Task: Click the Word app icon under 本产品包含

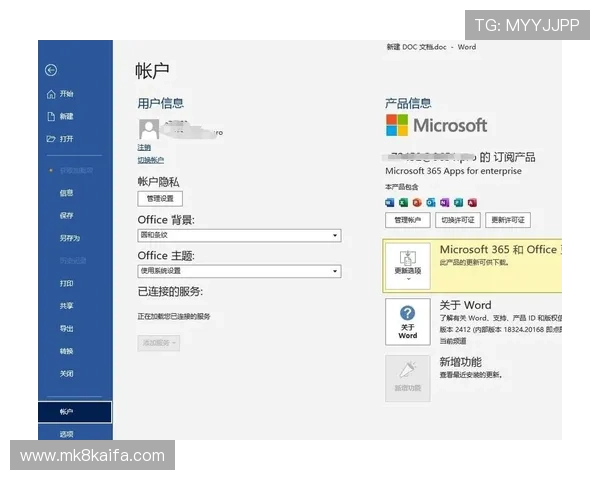Action: (390, 202)
